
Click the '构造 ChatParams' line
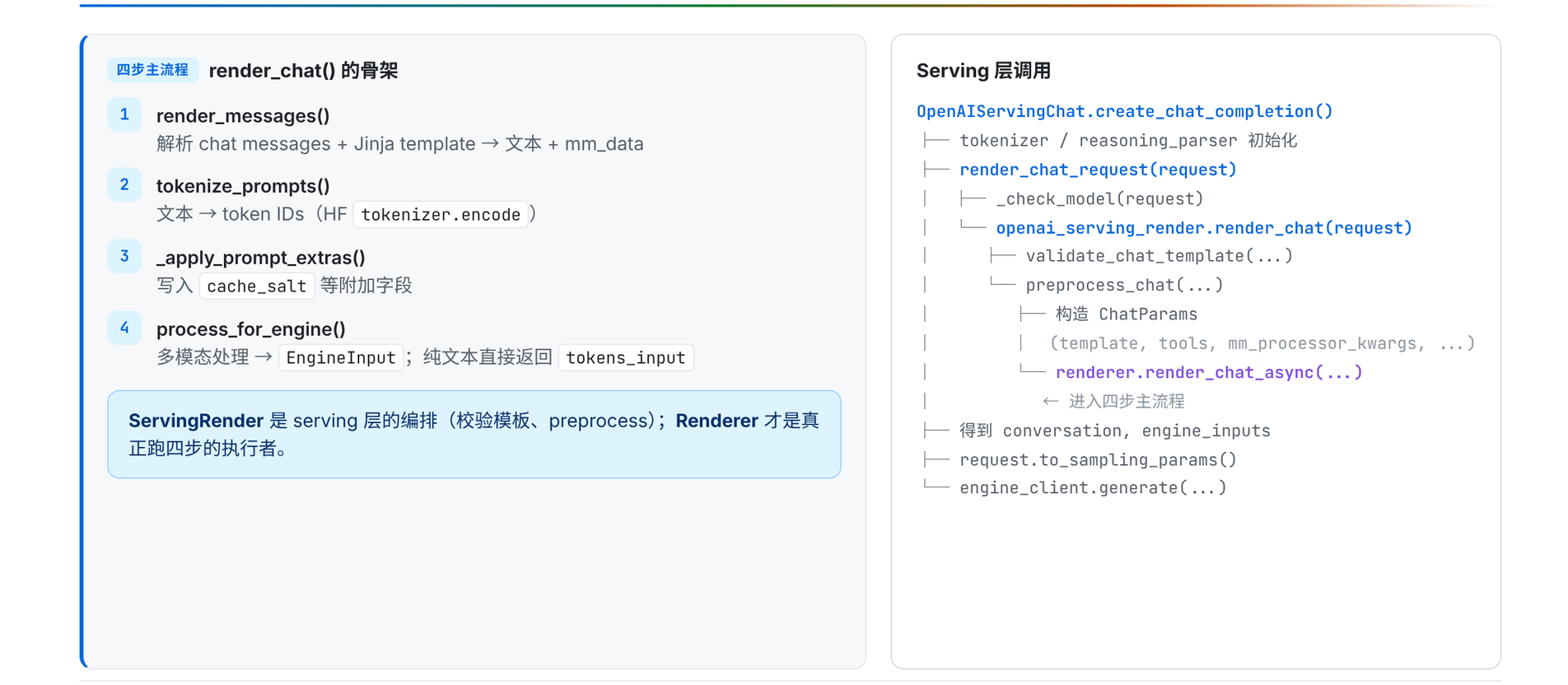coord(1127,314)
